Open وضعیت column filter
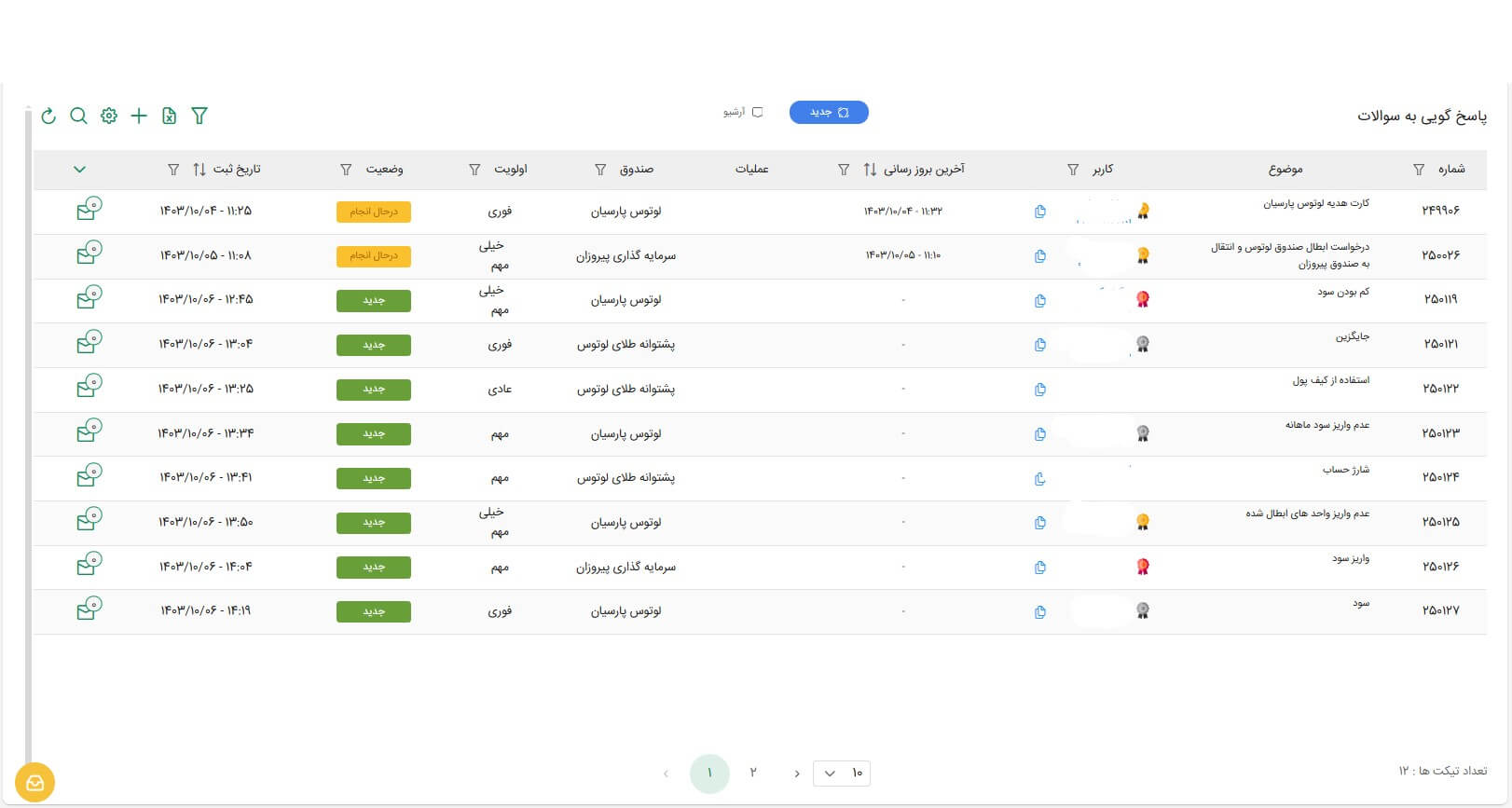 tap(346, 170)
